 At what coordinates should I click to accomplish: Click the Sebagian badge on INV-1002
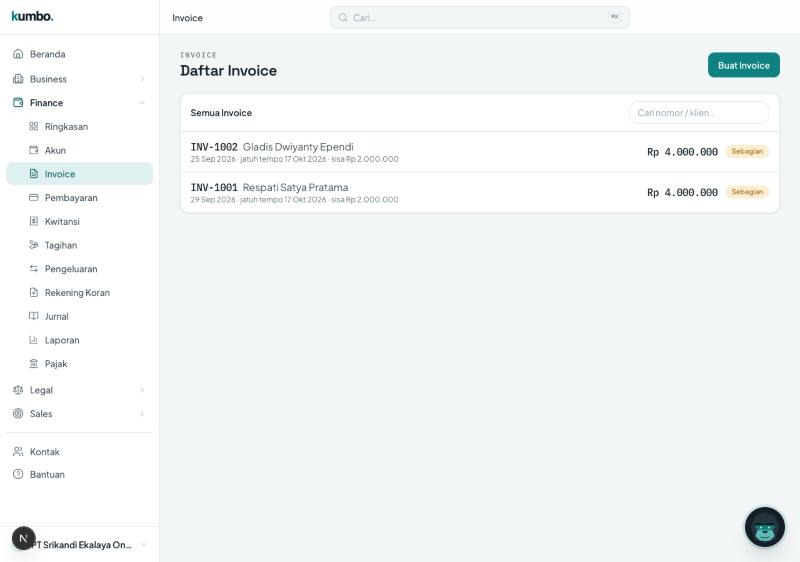coord(747,151)
